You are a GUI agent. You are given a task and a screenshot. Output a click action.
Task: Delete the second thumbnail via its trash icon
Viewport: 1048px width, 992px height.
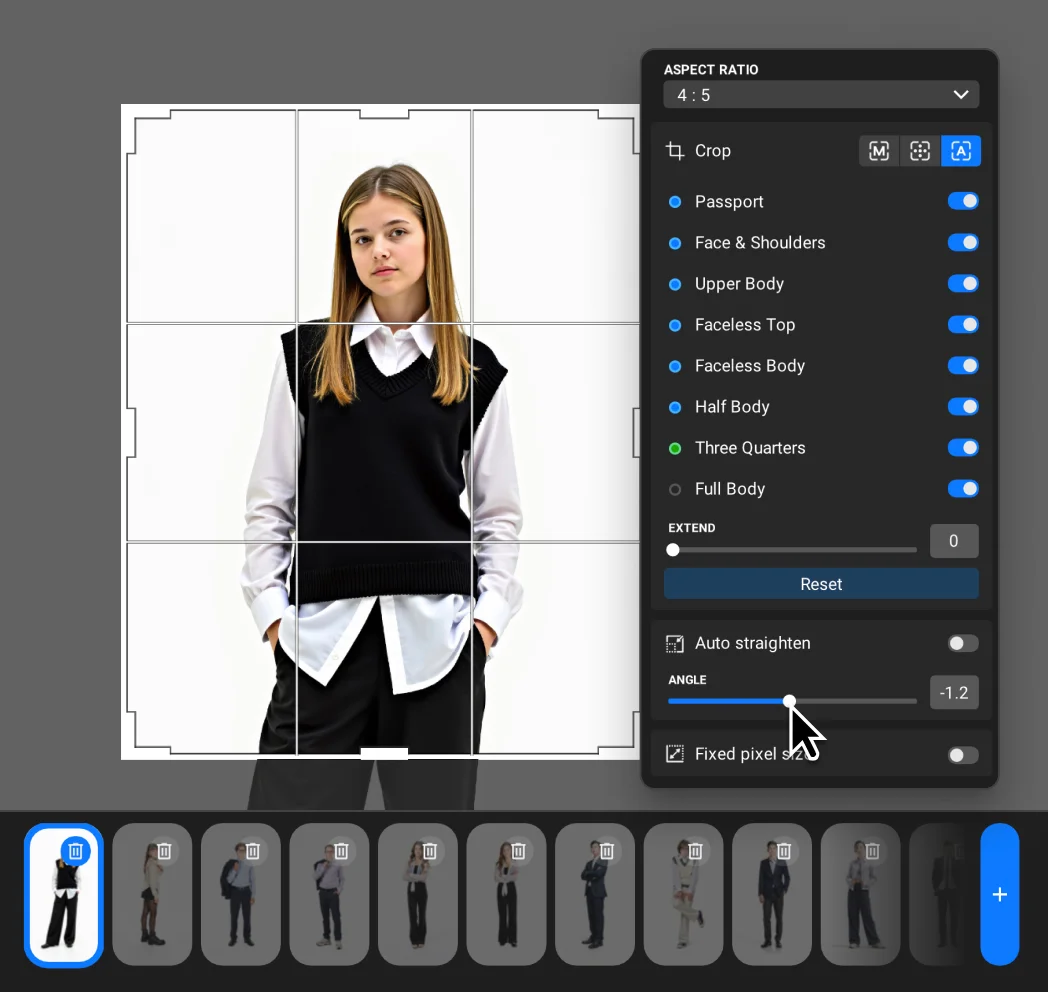click(165, 851)
